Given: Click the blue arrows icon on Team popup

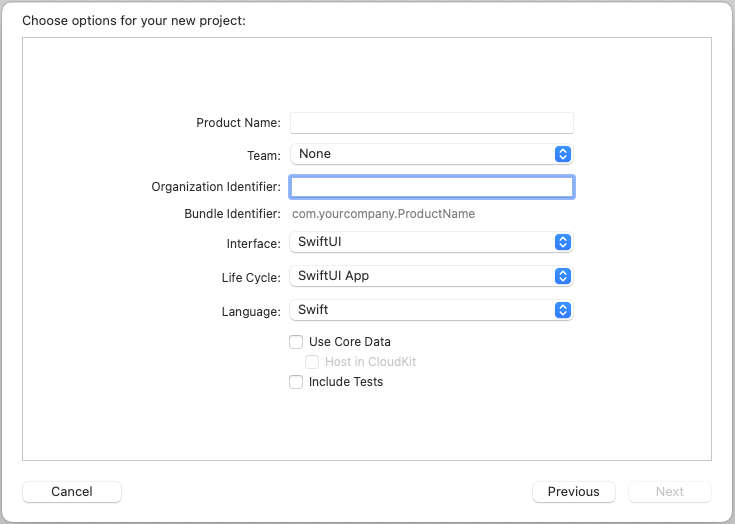Looking at the screenshot, I should [x=563, y=154].
